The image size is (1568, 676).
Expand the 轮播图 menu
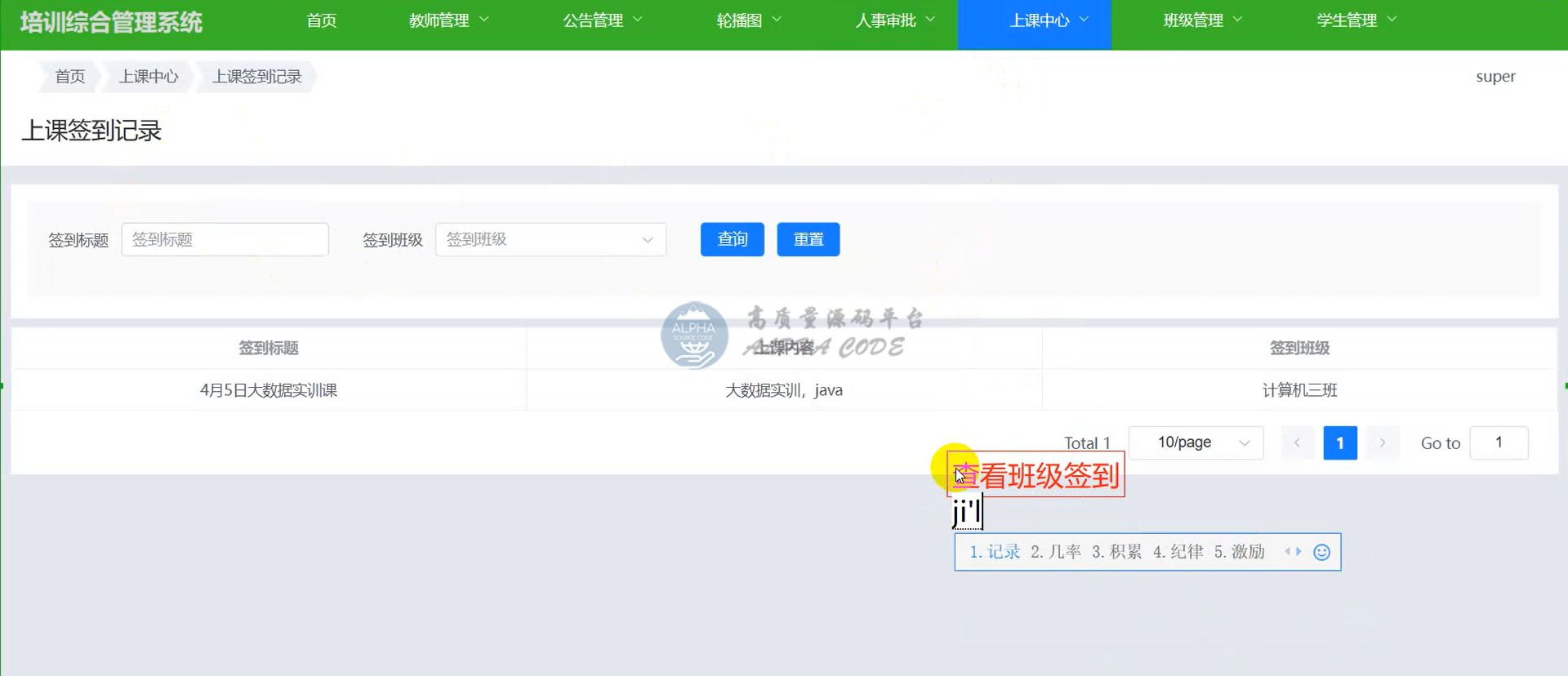pos(748,20)
